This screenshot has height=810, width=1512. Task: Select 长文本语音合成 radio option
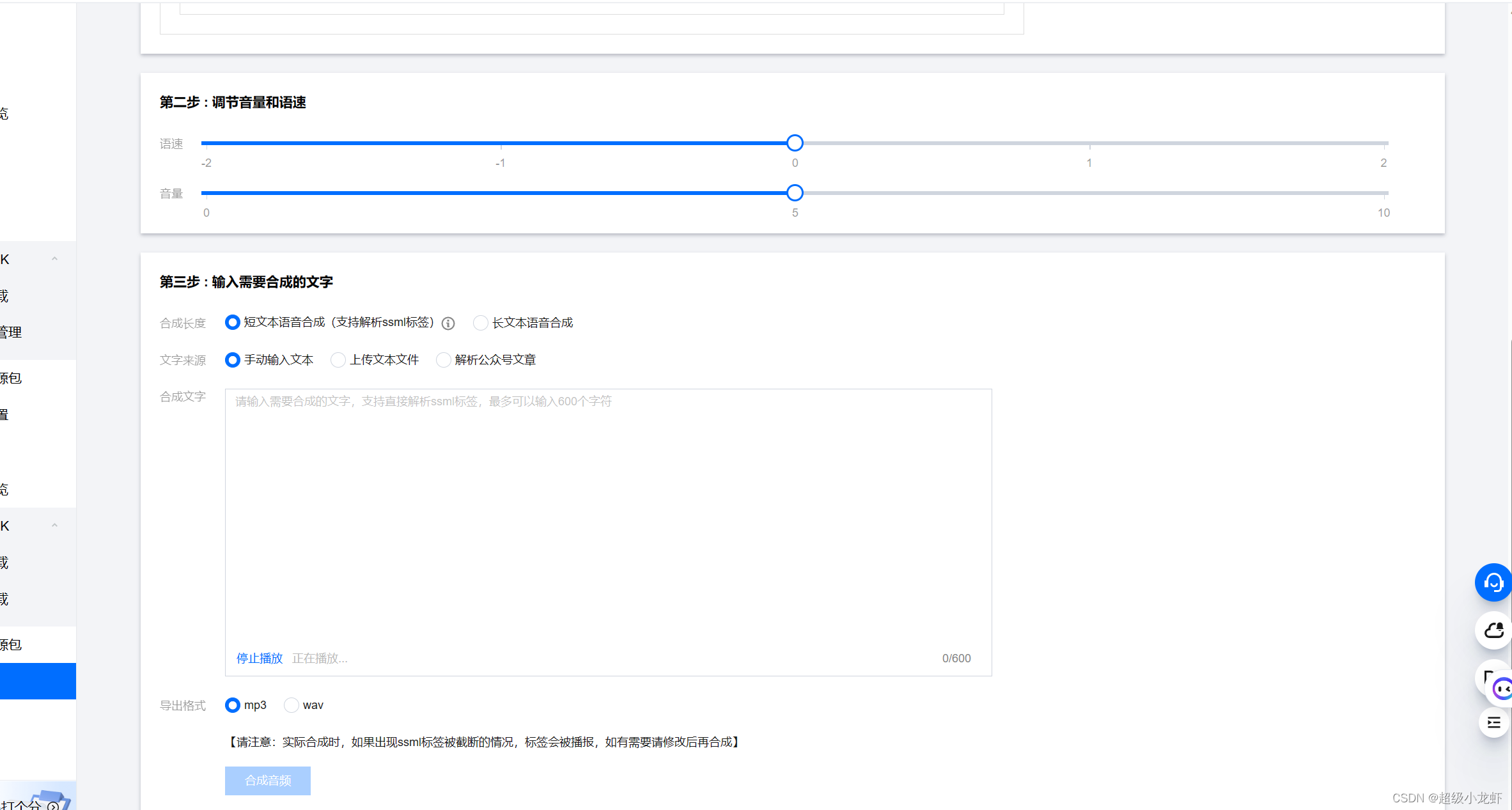[481, 323]
